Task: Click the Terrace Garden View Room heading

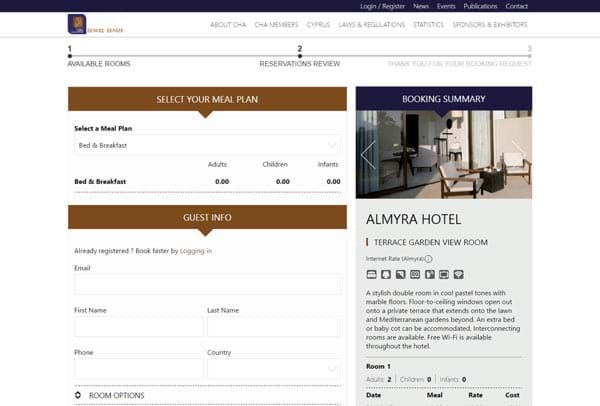Action: (431, 243)
